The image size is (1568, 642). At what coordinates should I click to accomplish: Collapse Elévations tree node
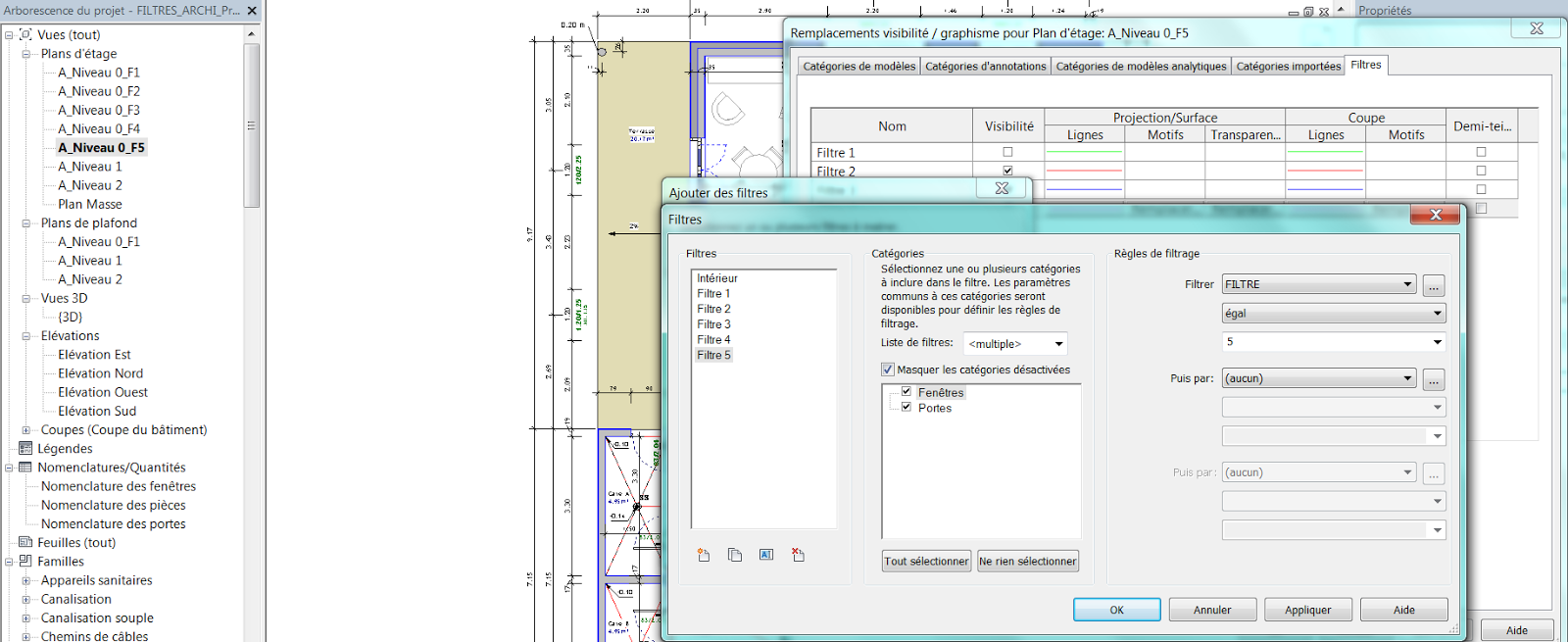26,336
